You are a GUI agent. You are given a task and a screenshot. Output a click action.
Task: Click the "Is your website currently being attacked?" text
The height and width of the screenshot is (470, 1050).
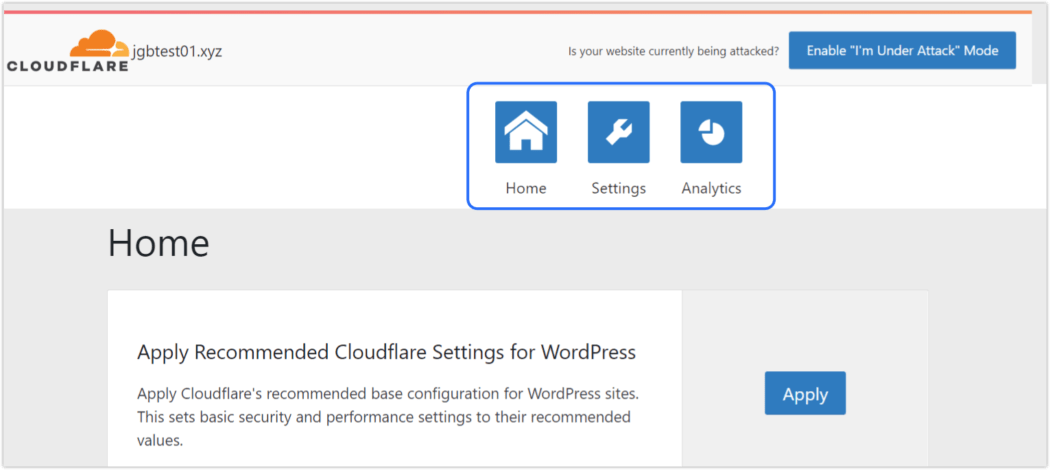(x=673, y=51)
